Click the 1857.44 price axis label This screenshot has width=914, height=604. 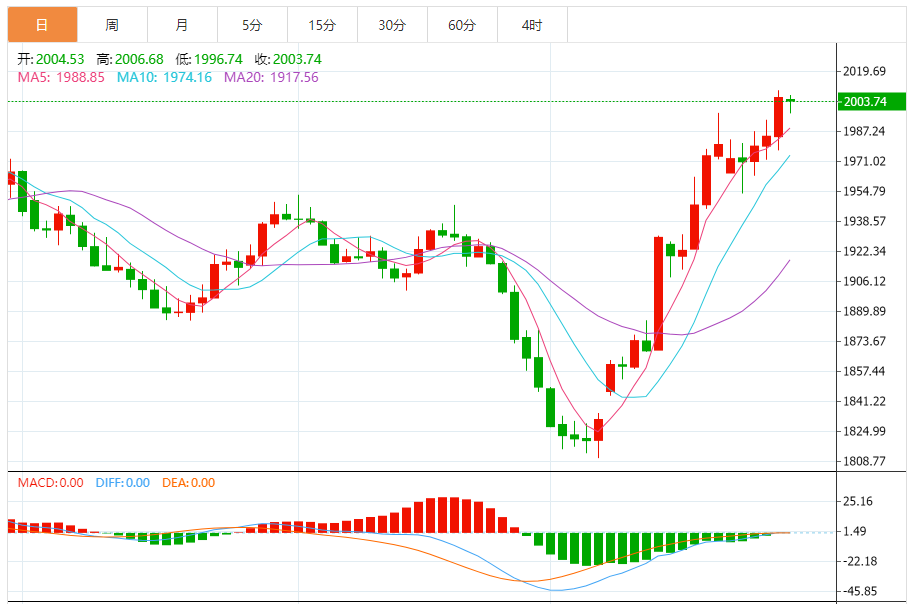point(864,371)
